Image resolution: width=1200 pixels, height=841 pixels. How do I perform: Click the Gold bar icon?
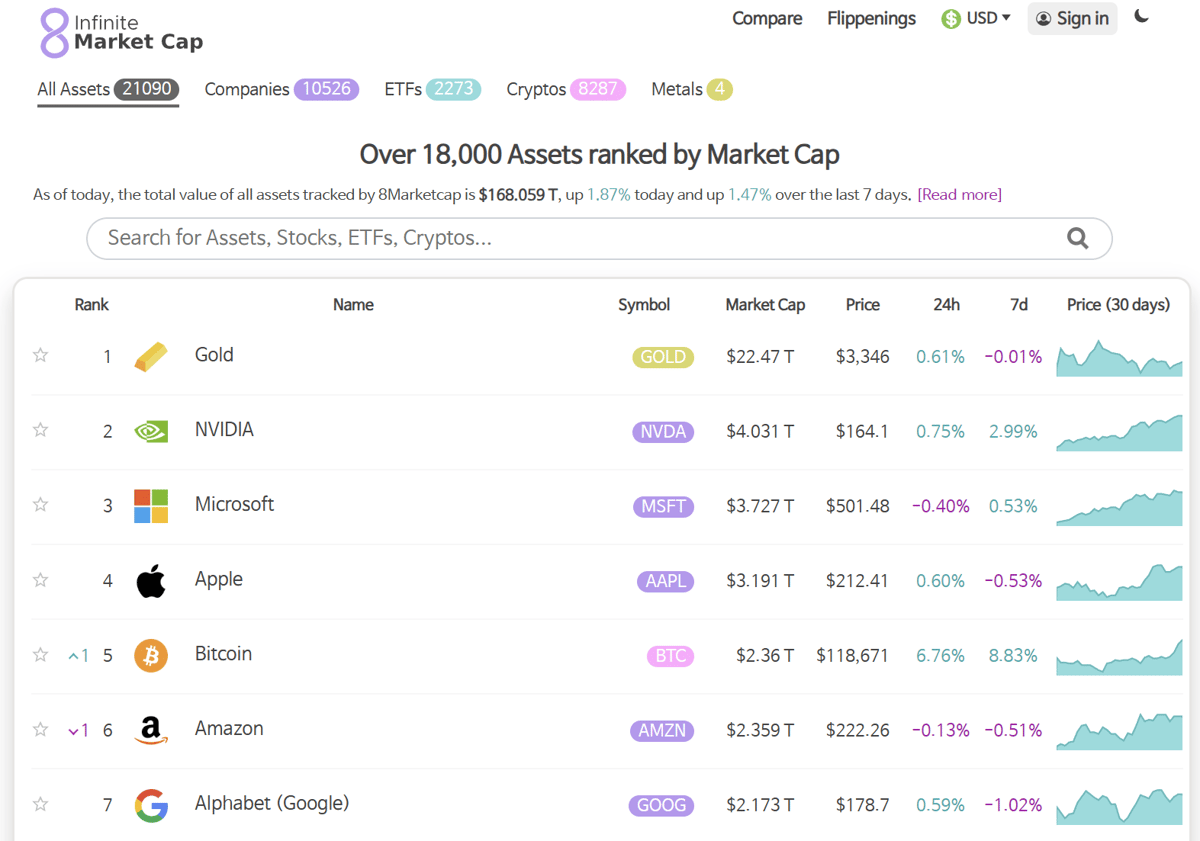(151, 356)
